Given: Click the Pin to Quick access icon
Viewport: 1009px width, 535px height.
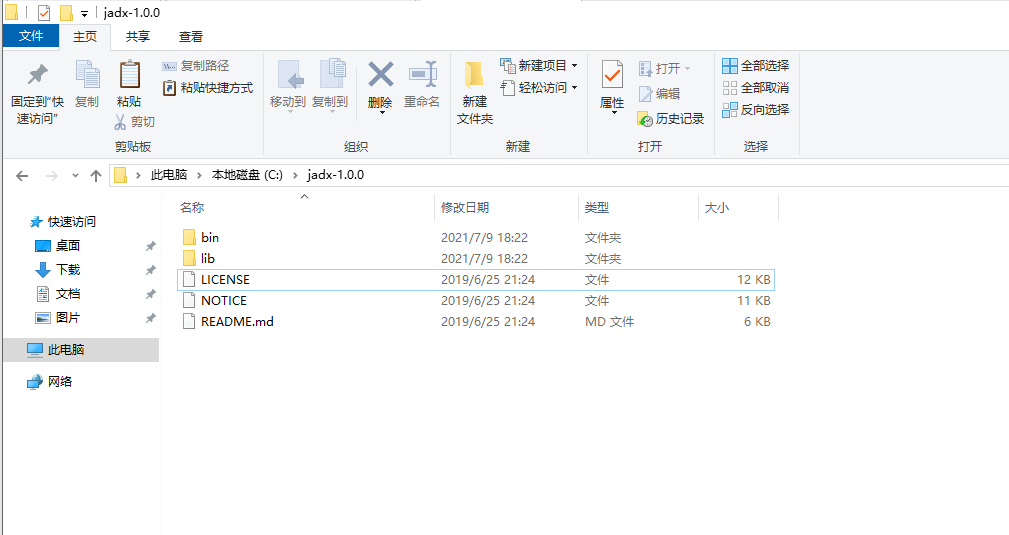Looking at the screenshot, I should click(37, 75).
